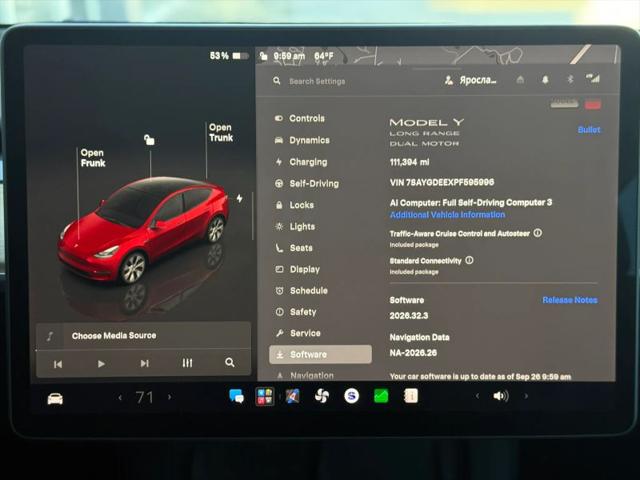Tap the speaker volume icon

coord(501,396)
